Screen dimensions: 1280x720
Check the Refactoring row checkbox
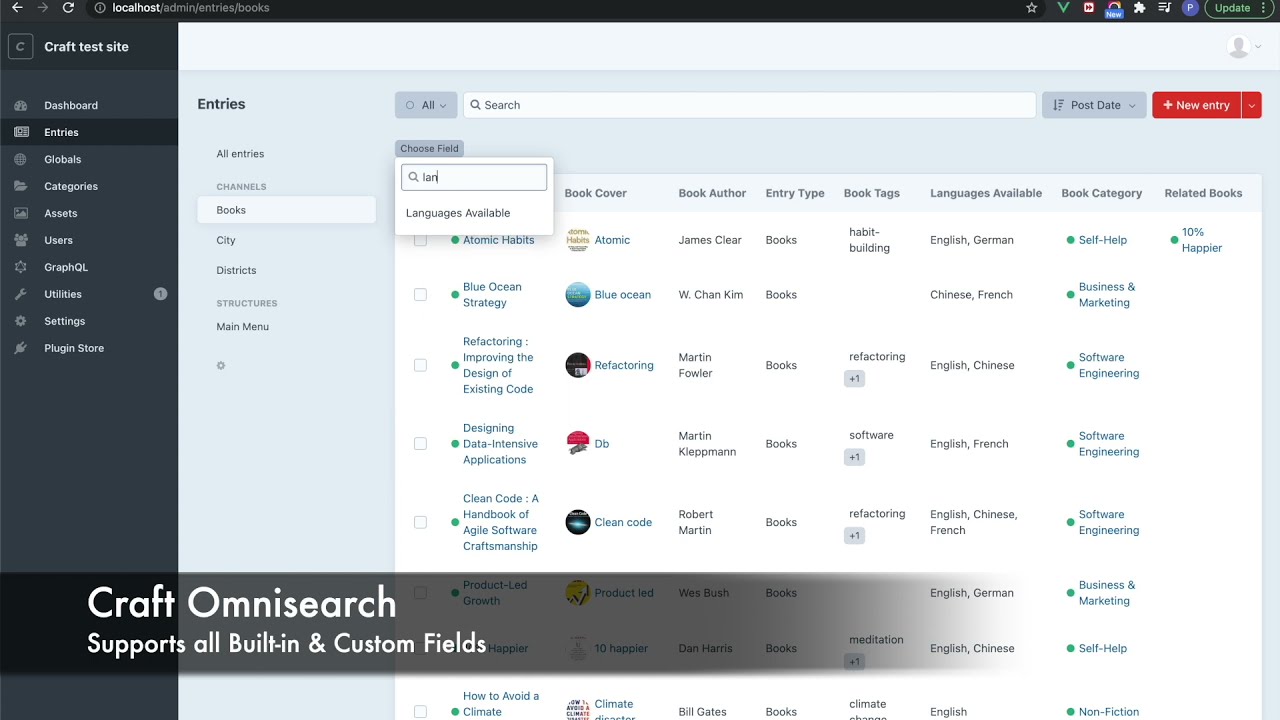click(420, 365)
